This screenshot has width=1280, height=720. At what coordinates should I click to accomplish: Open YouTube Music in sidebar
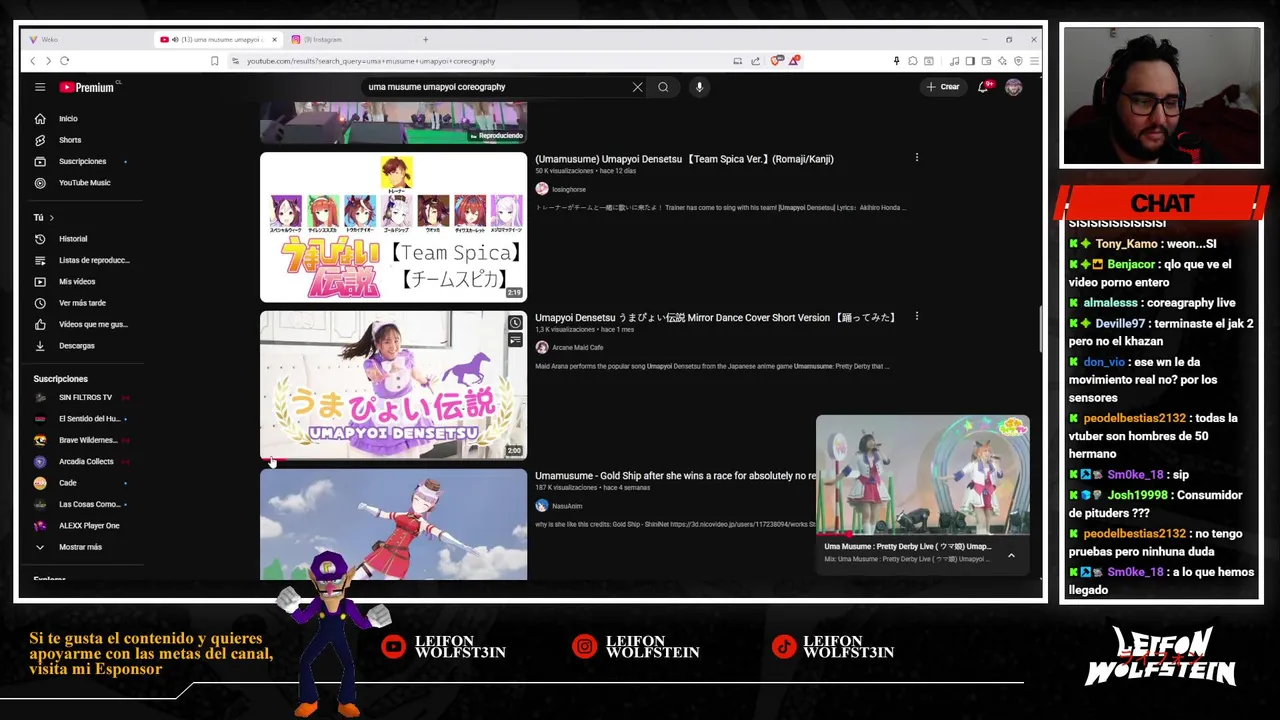pos(84,183)
